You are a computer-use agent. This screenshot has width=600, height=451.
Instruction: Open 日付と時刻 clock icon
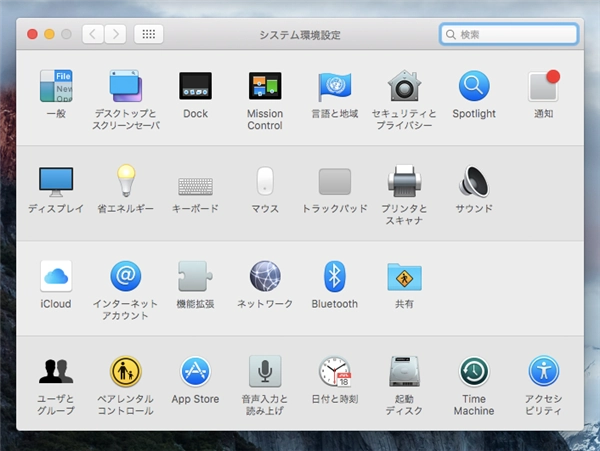[335, 371]
